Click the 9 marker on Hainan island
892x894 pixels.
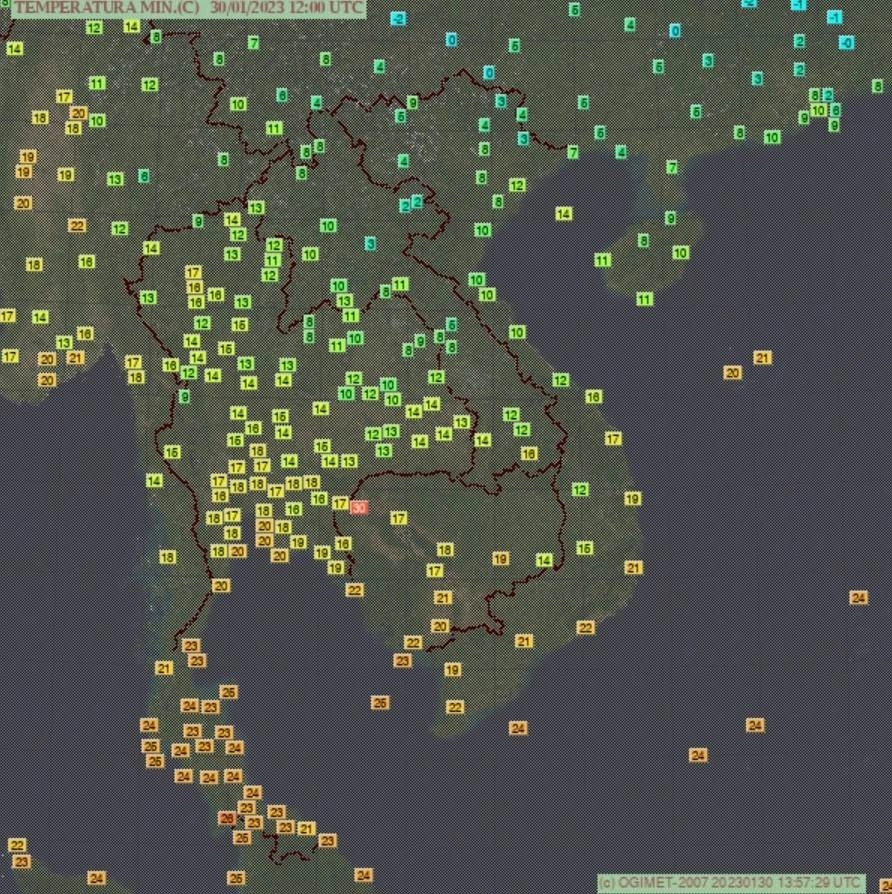(670, 218)
